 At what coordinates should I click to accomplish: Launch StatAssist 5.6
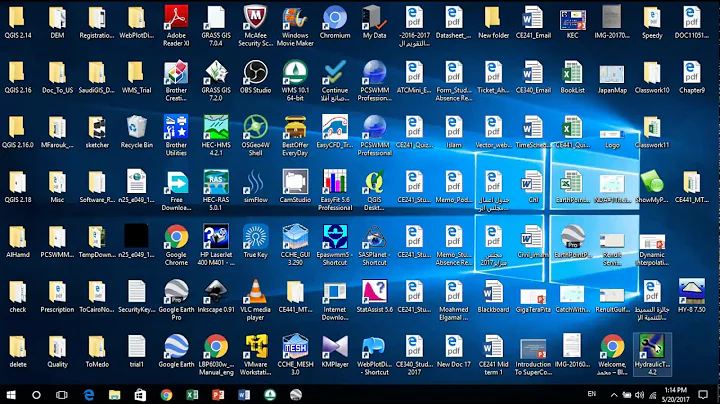point(374,296)
